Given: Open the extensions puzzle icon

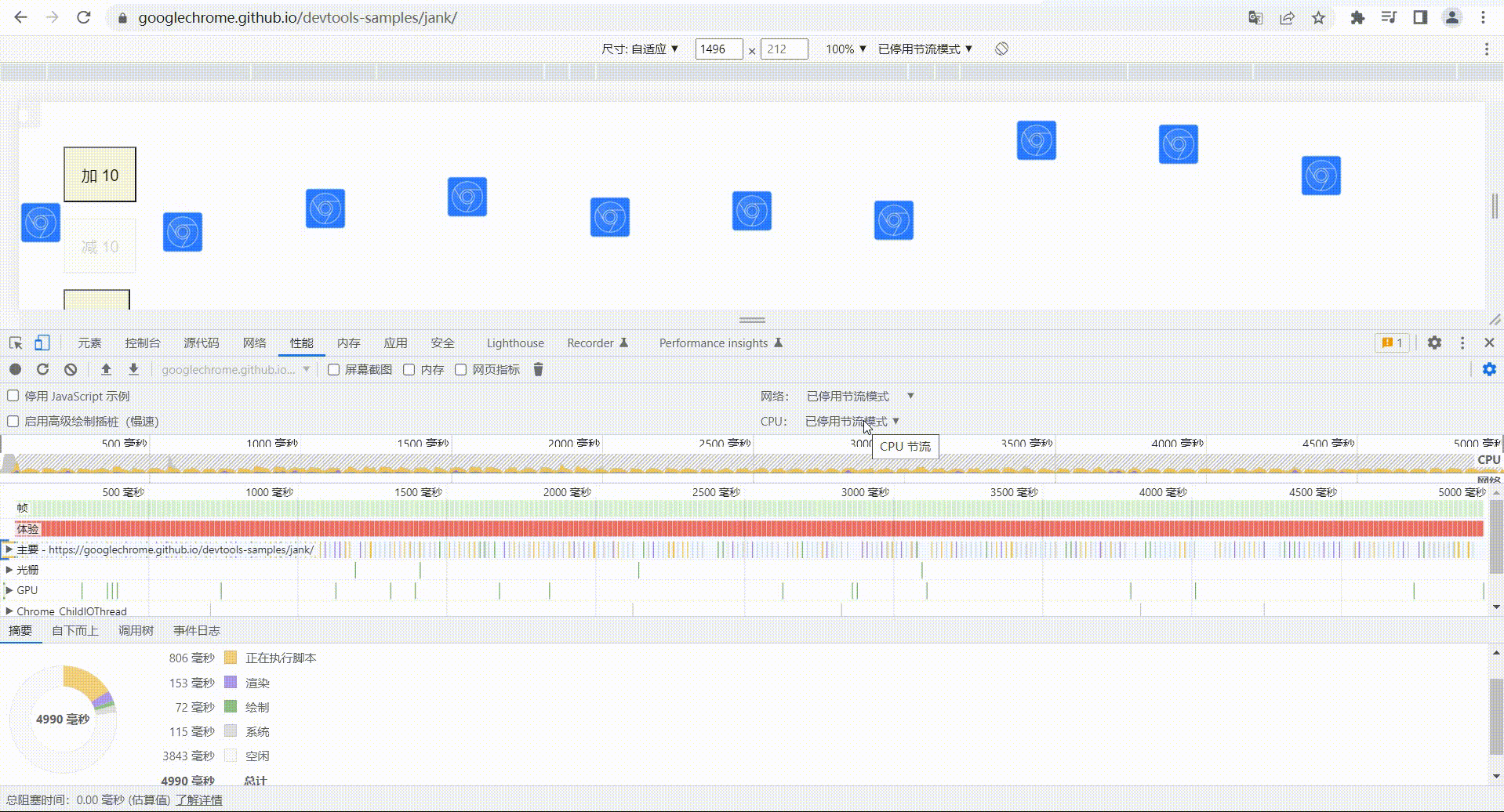Looking at the screenshot, I should 1357,17.
